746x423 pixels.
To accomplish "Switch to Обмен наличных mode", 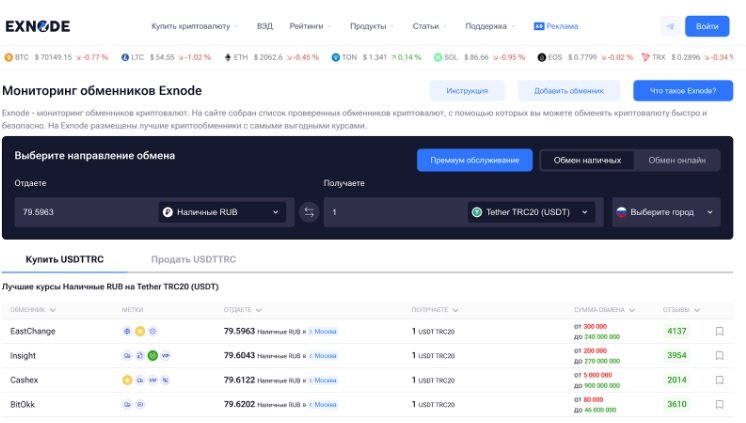I will click(x=587, y=160).
